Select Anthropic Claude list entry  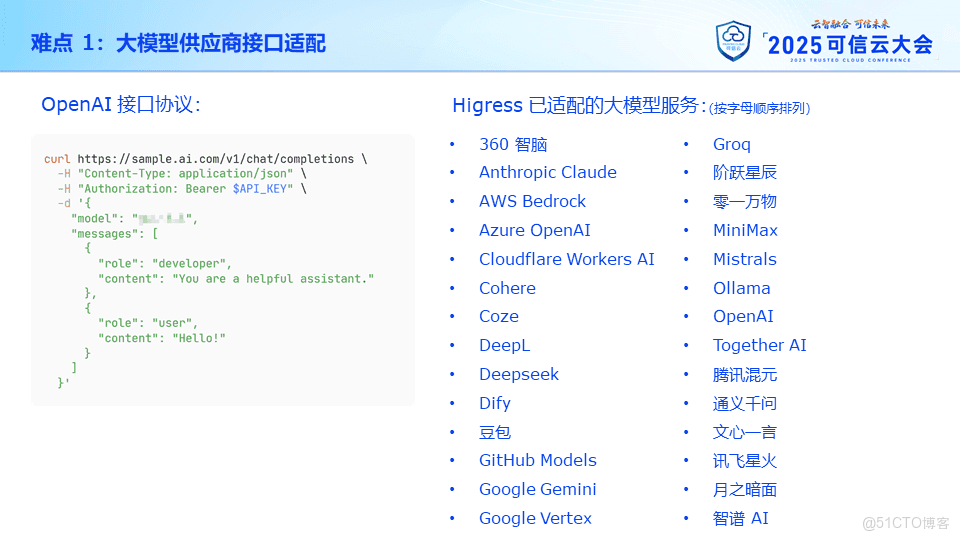[x=548, y=173]
